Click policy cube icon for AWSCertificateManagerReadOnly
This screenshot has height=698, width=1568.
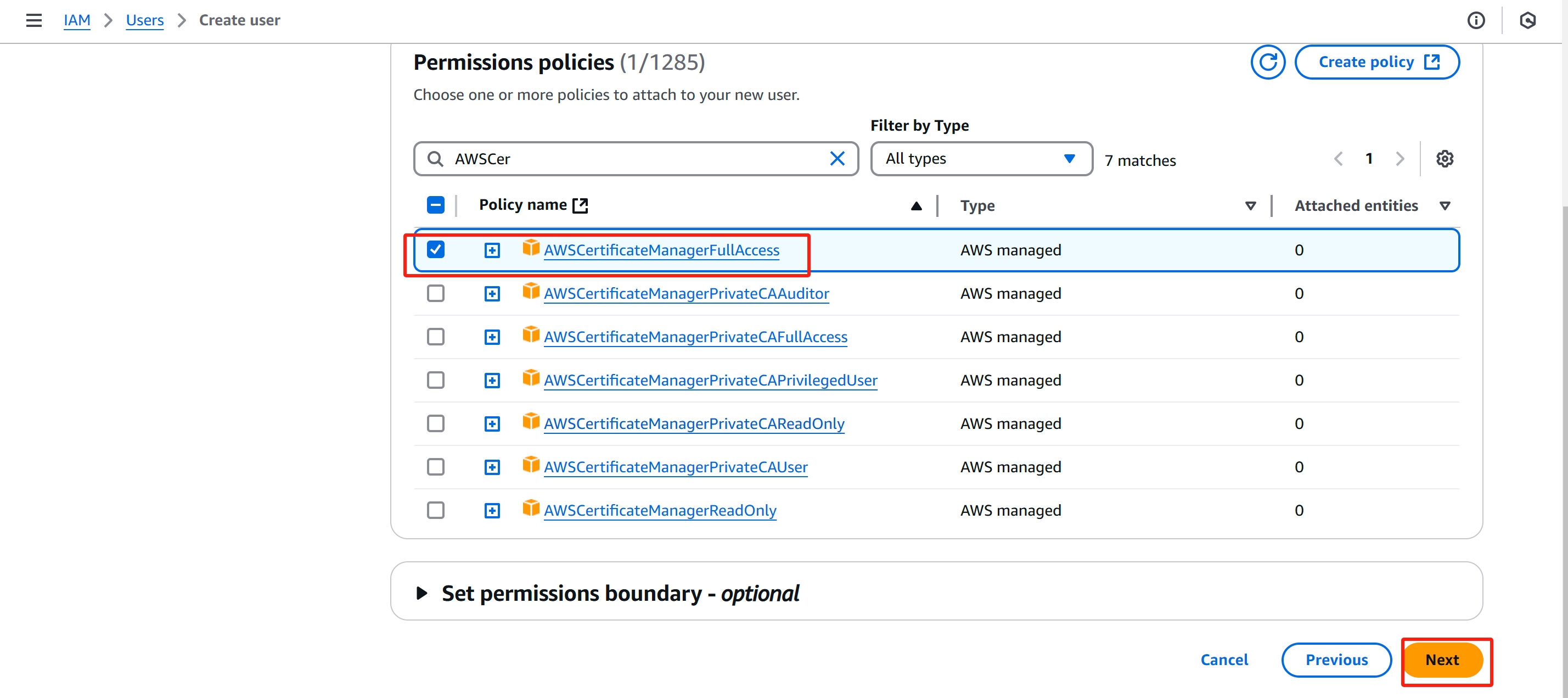click(x=531, y=507)
